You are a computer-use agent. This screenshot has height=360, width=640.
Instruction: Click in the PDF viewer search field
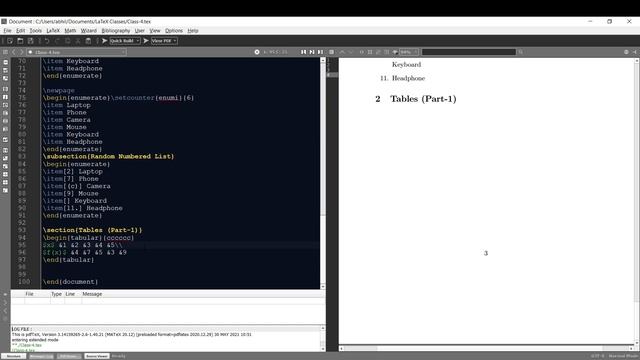click(x=469, y=52)
